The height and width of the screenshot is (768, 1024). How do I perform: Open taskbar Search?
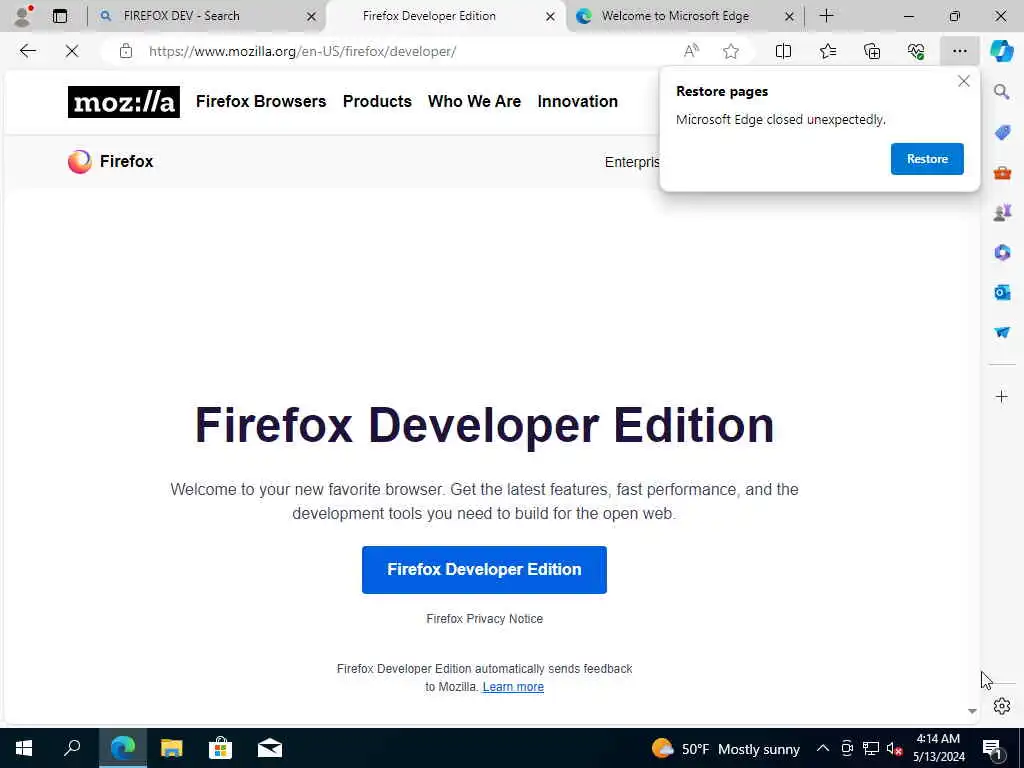click(72, 748)
